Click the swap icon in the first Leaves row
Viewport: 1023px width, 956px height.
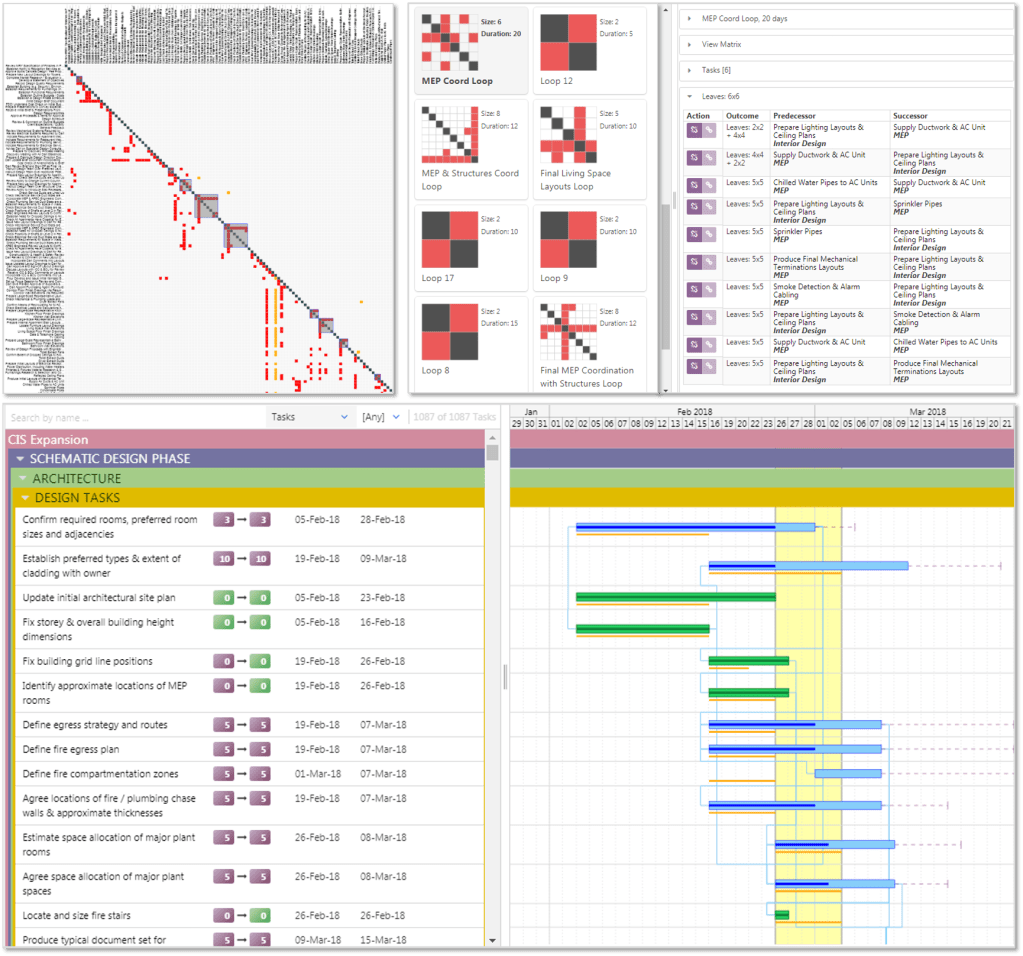(692, 130)
